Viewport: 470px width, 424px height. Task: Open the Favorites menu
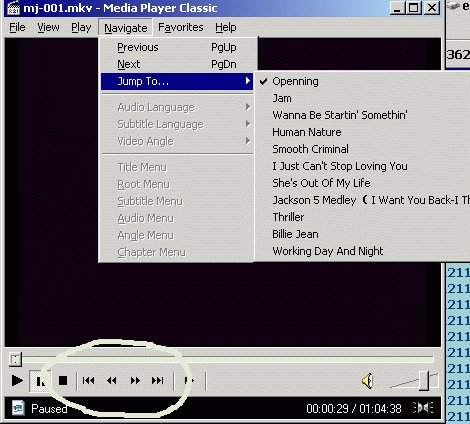180,27
